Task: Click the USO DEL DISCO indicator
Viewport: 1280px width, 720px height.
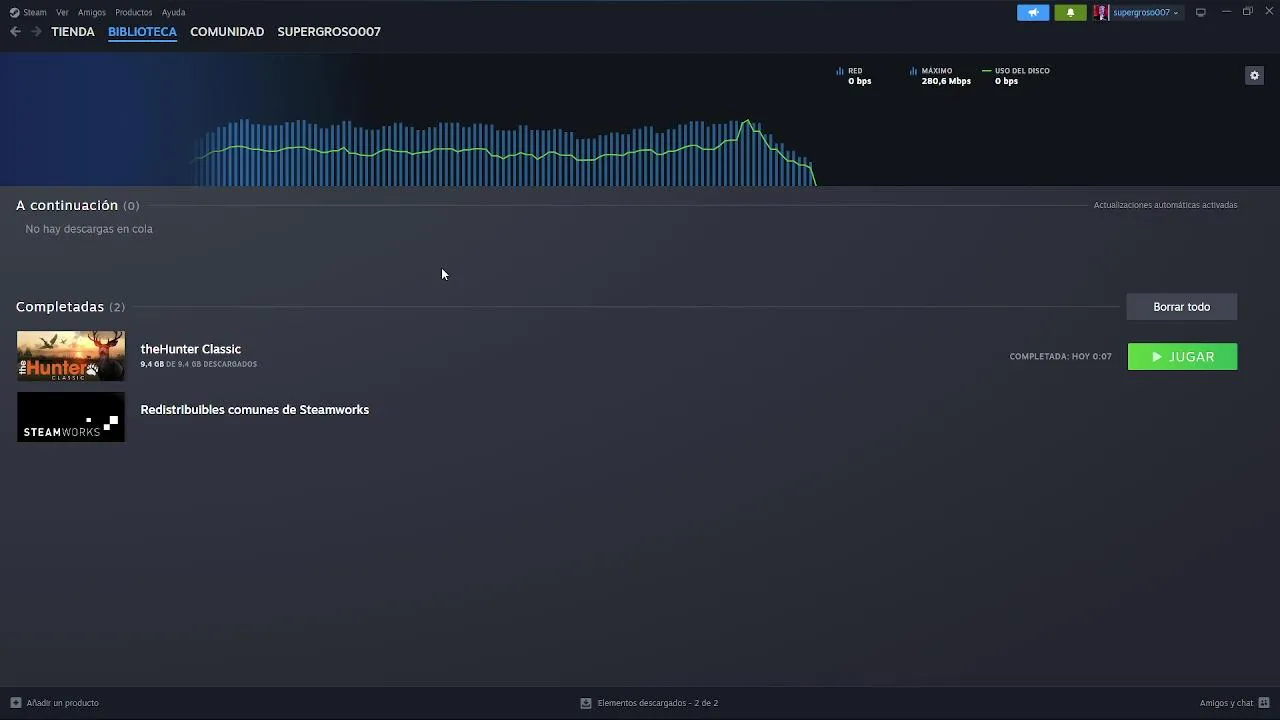Action: 1016,76
